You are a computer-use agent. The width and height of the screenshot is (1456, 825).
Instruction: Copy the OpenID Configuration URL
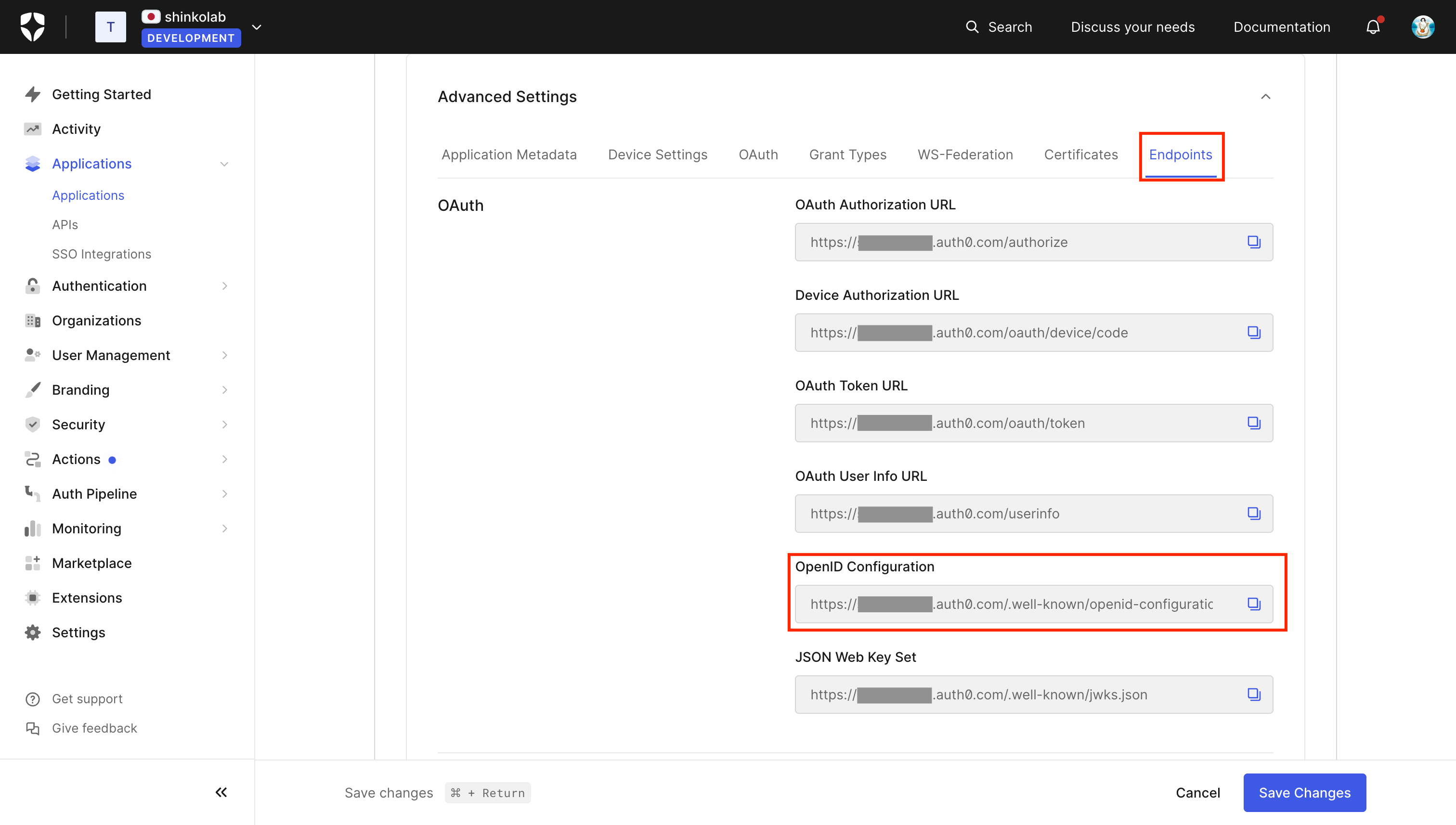(1254, 604)
